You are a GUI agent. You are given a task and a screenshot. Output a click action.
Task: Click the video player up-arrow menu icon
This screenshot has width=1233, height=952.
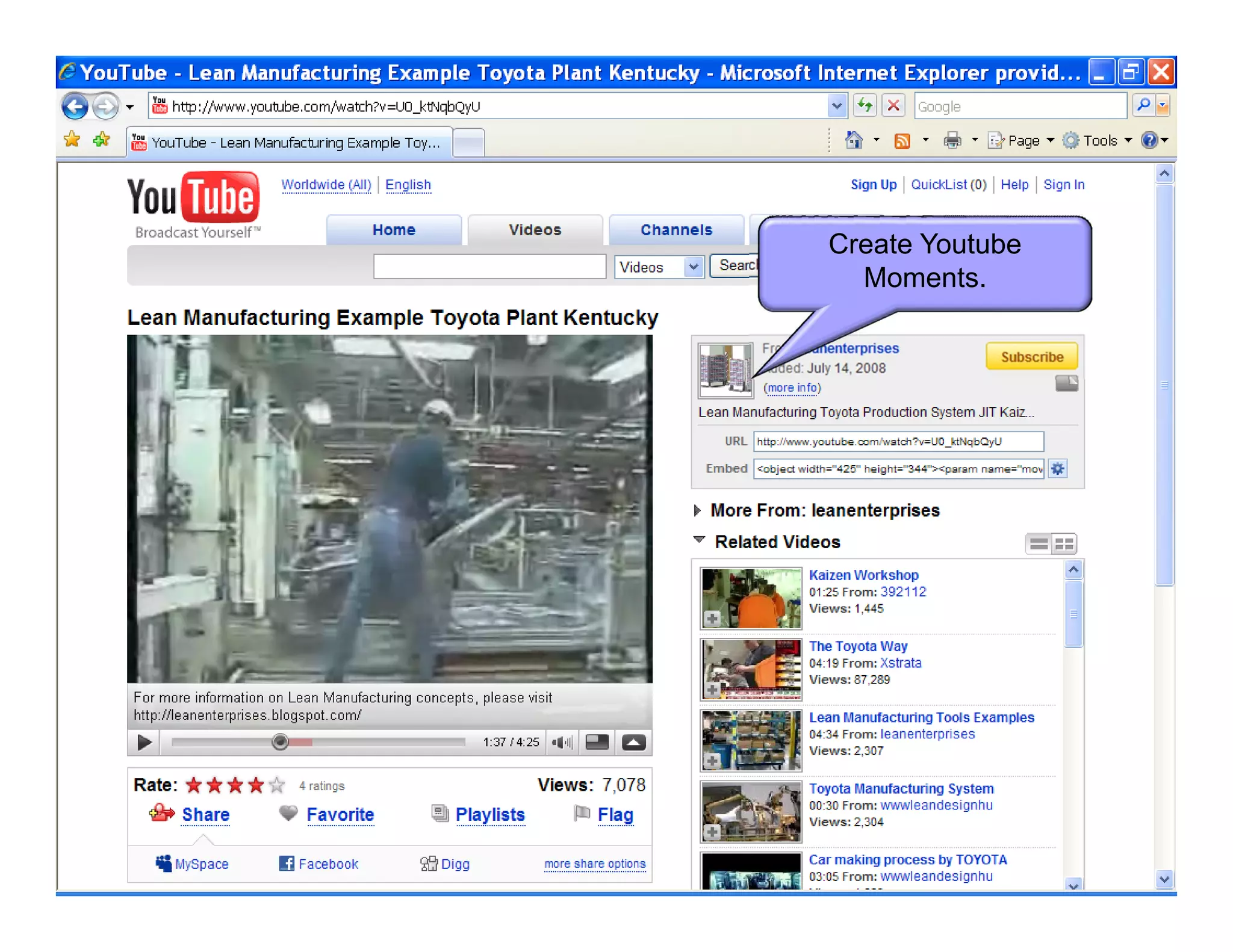coord(633,742)
